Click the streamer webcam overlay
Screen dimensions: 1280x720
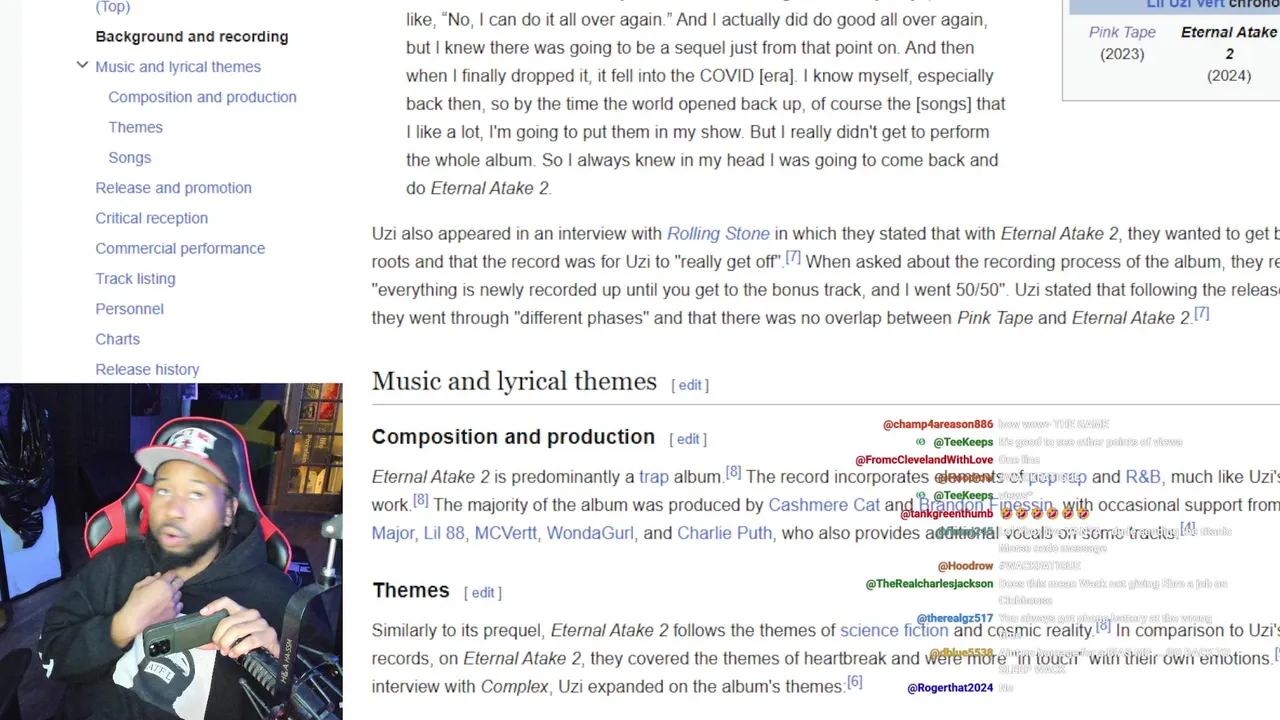pyautogui.click(x=171, y=551)
